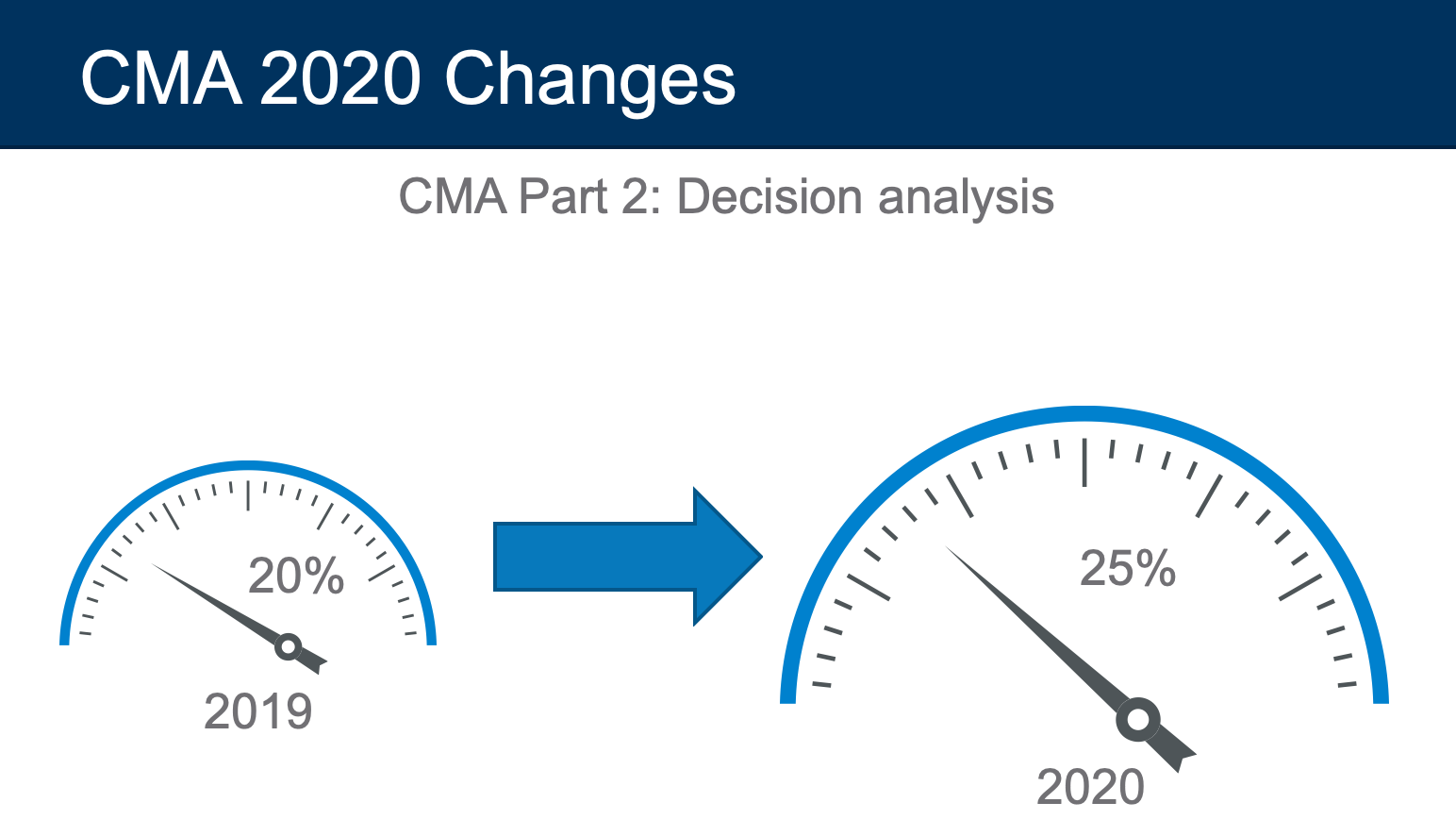Click the 2019 year caption
Screen dimensions: 1456x836
coord(257,711)
